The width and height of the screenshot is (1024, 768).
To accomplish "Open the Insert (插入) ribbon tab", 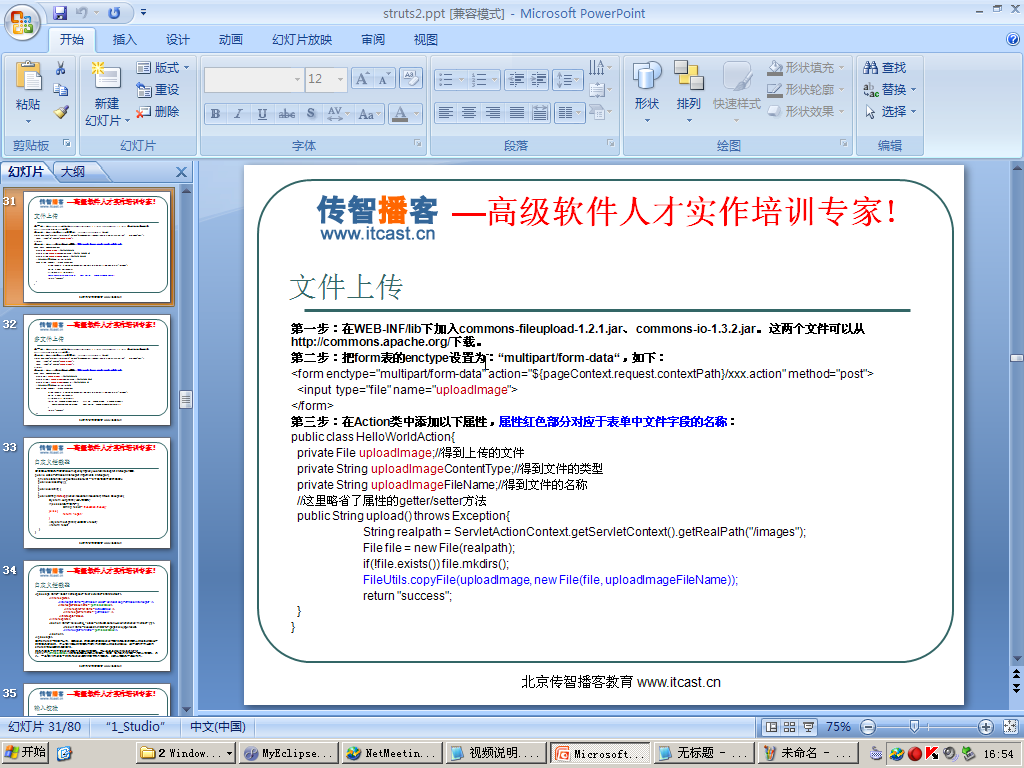I will point(124,40).
